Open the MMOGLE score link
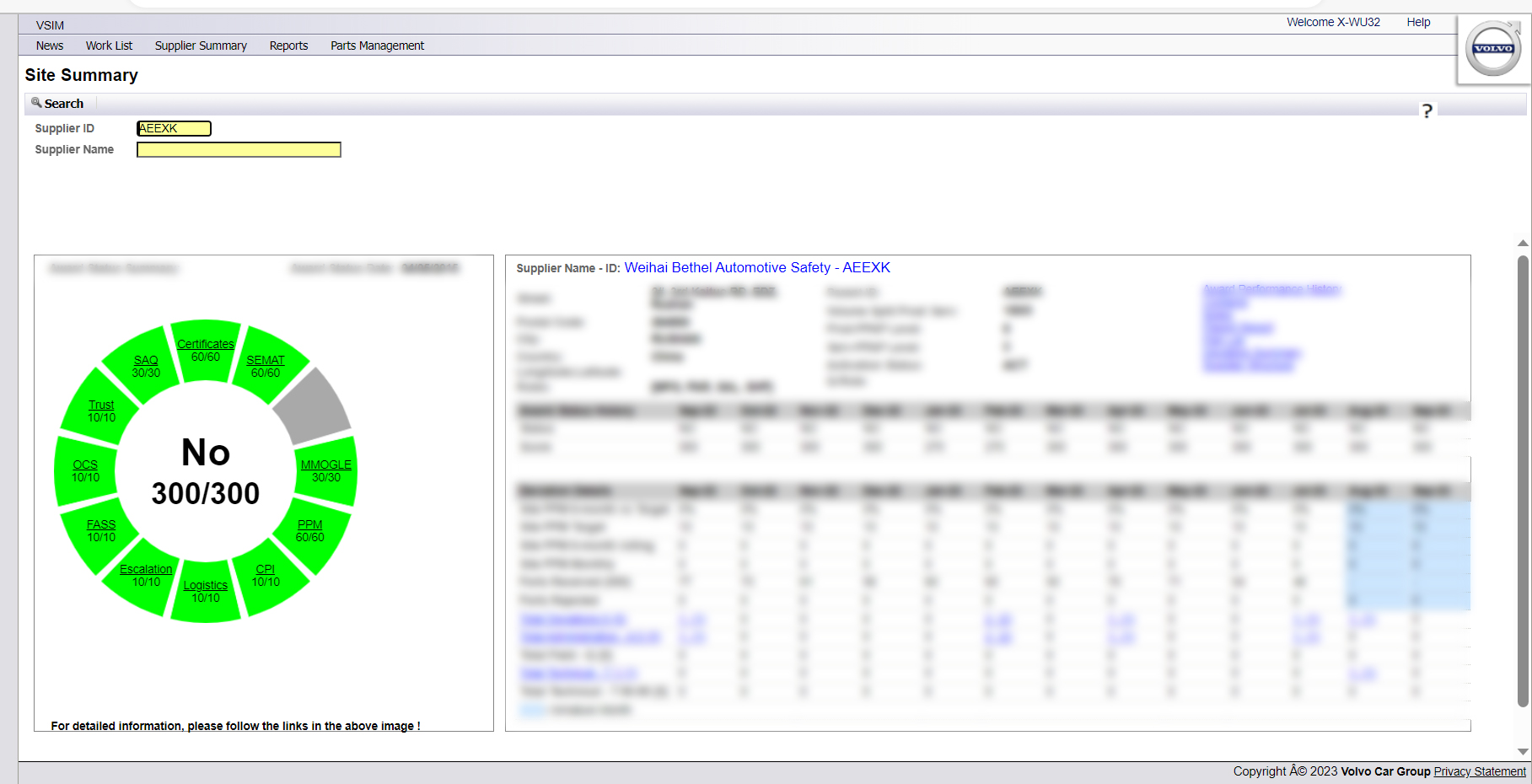The width and height of the screenshot is (1532, 784). coord(325,464)
